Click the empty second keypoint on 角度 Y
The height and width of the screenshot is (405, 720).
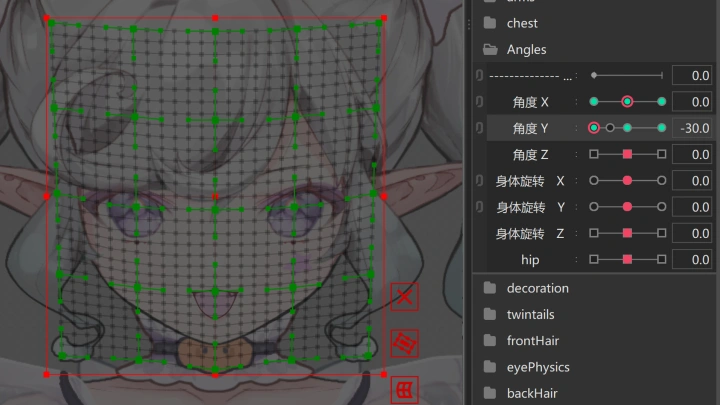(x=610, y=128)
